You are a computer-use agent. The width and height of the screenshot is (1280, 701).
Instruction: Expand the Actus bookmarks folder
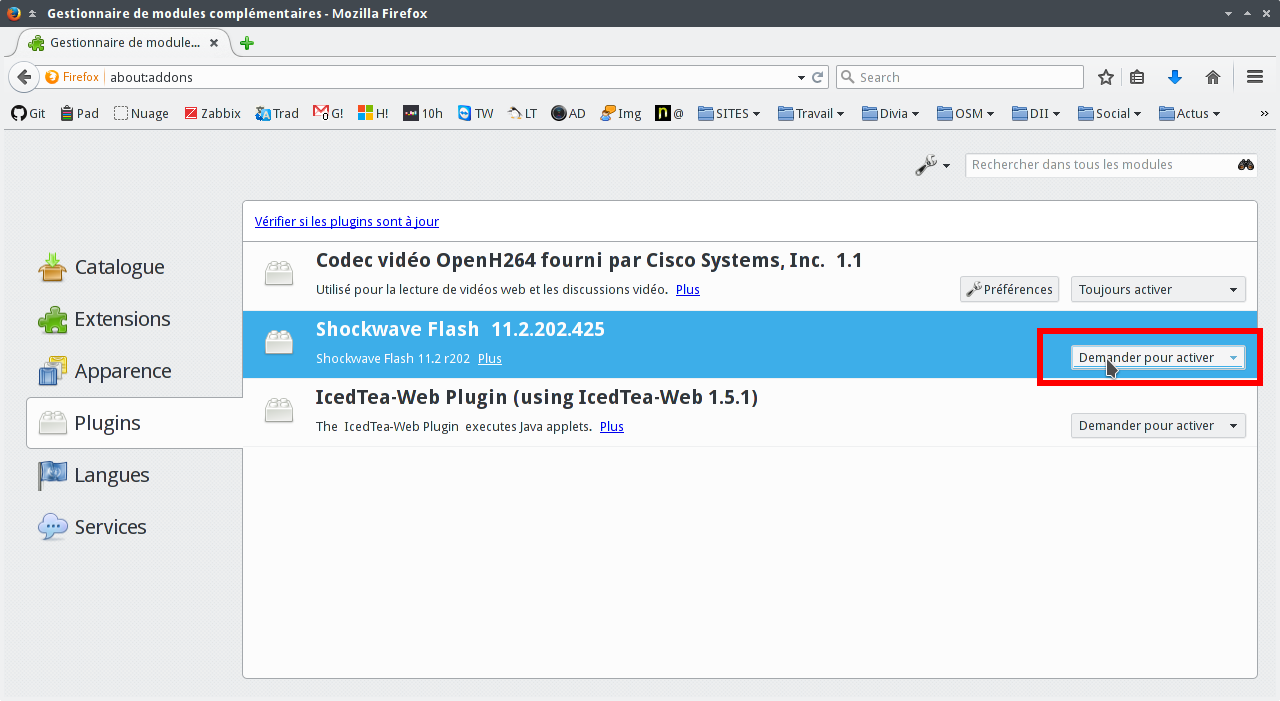(1190, 113)
